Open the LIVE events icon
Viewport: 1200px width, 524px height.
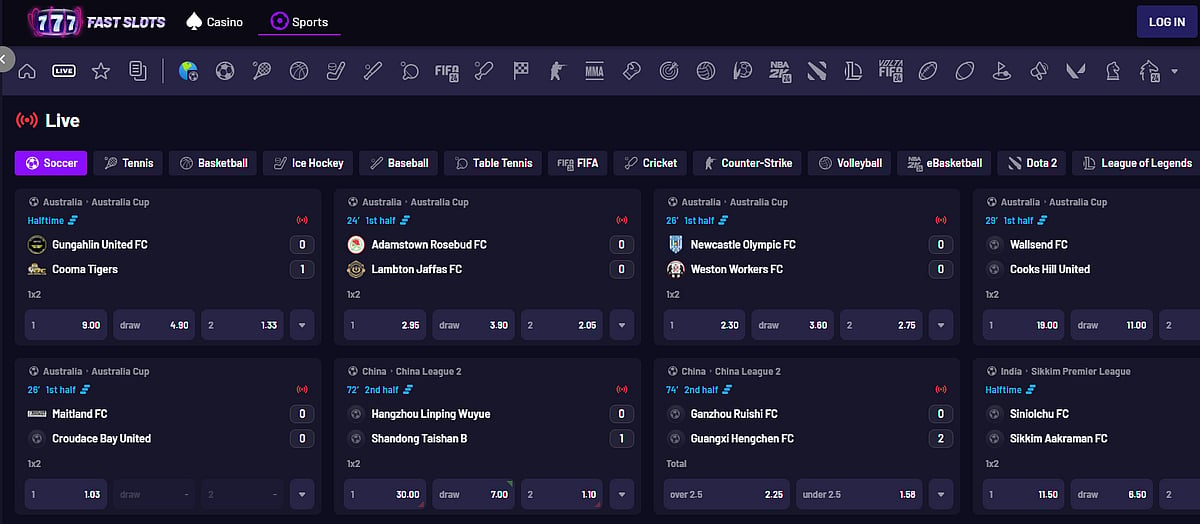[64, 71]
